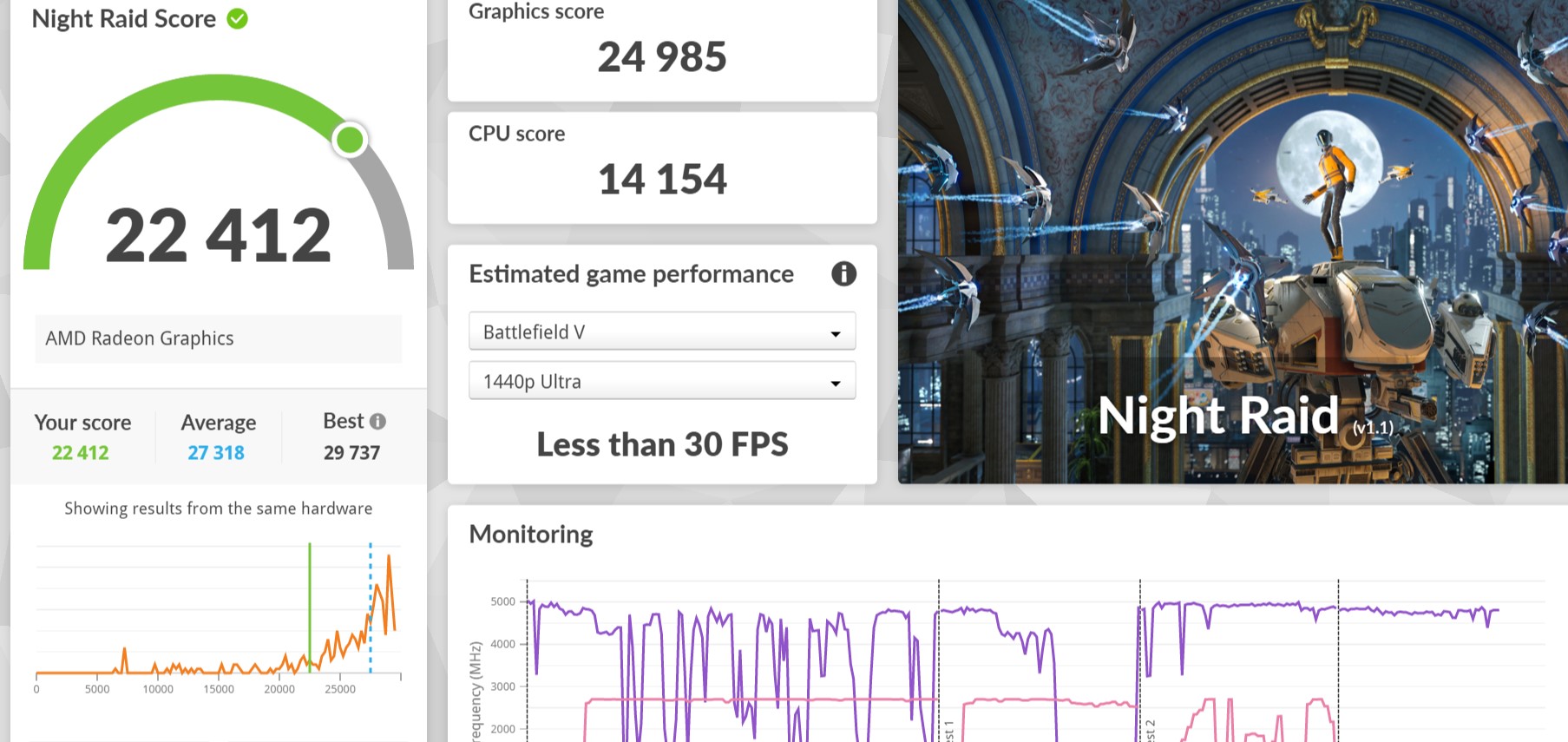
Task: Click the info icon beside Best score
Action: (x=377, y=422)
